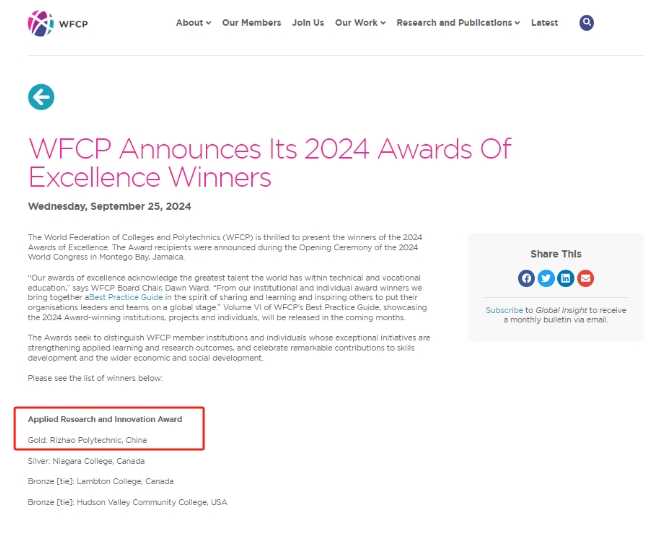Image resolution: width=657 pixels, height=546 pixels.
Task: Click the Subscribe link
Action: pos(504,310)
